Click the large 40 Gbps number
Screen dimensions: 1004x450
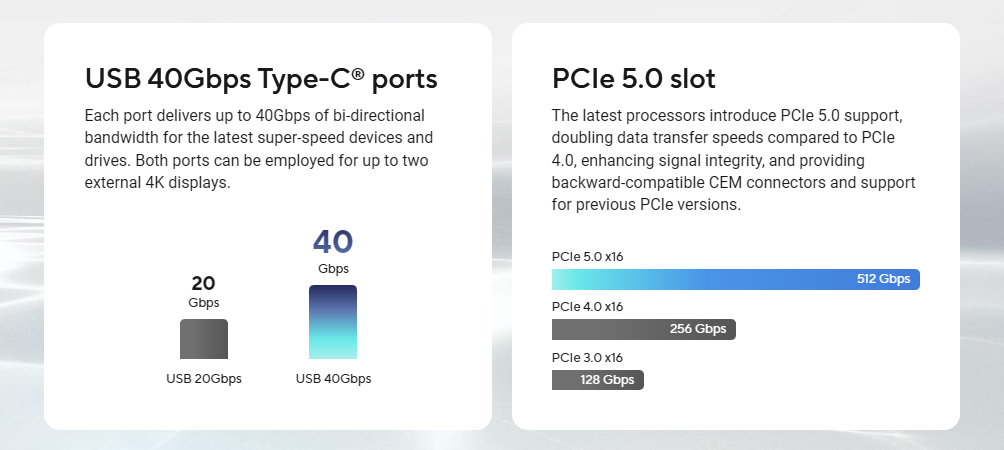pyautogui.click(x=333, y=242)
